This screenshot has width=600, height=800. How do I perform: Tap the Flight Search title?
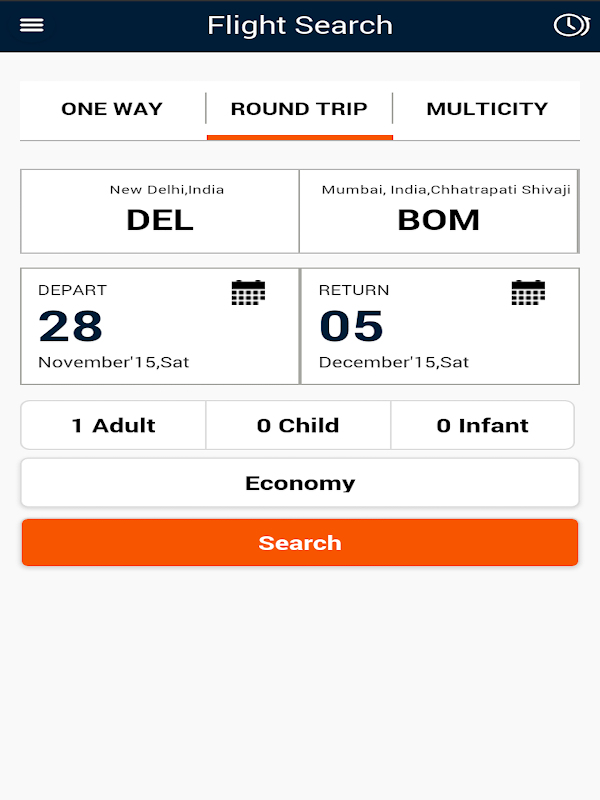(300, 26)
